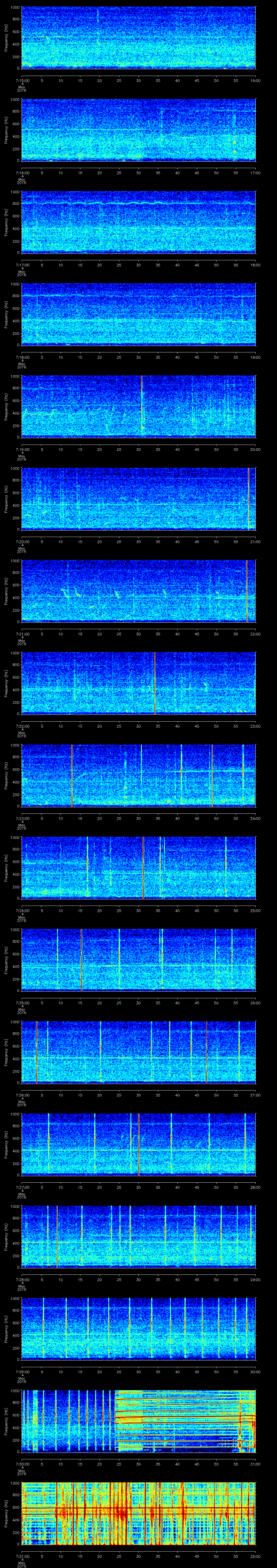Viewport: 277px width, 1568px height.
Task: Click the spectrogram panel starting at 7:15:00
Action: [x=139, y=38]
